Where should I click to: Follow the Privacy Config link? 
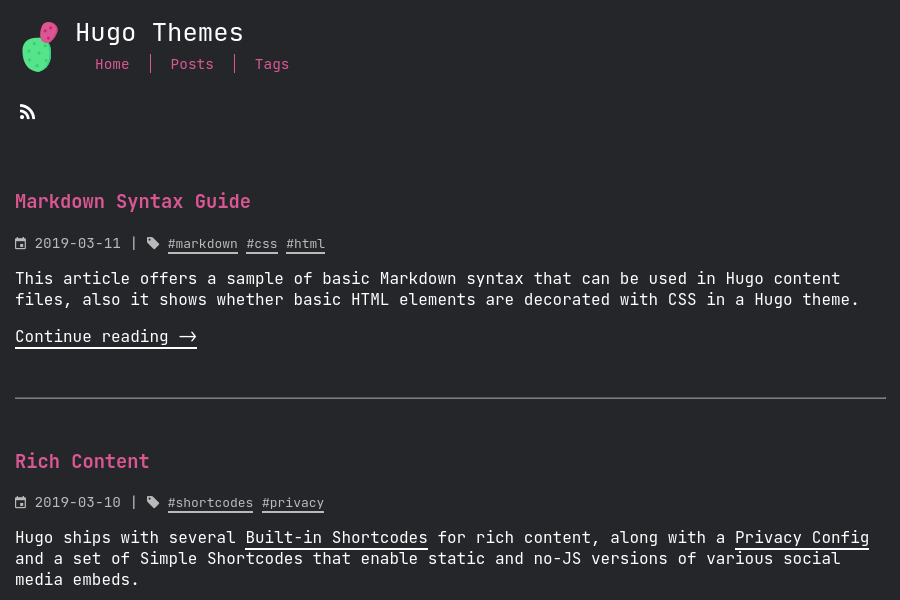(x=801, y=538)
